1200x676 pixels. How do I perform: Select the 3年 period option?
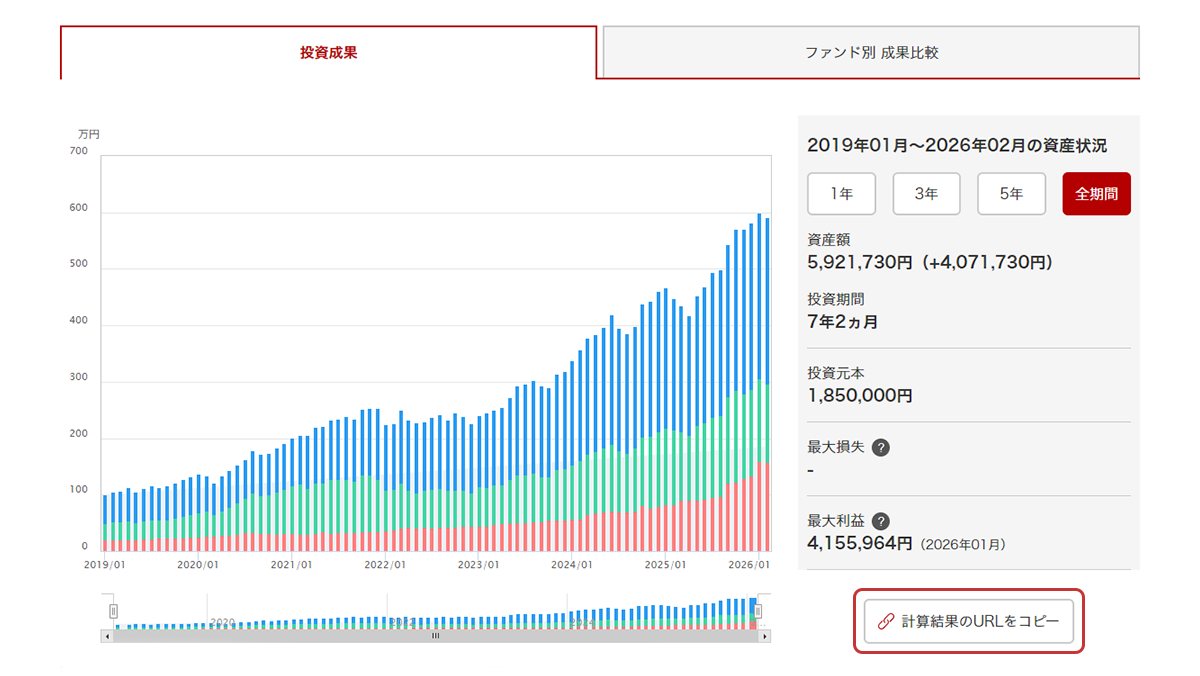(x=926, y=194)
